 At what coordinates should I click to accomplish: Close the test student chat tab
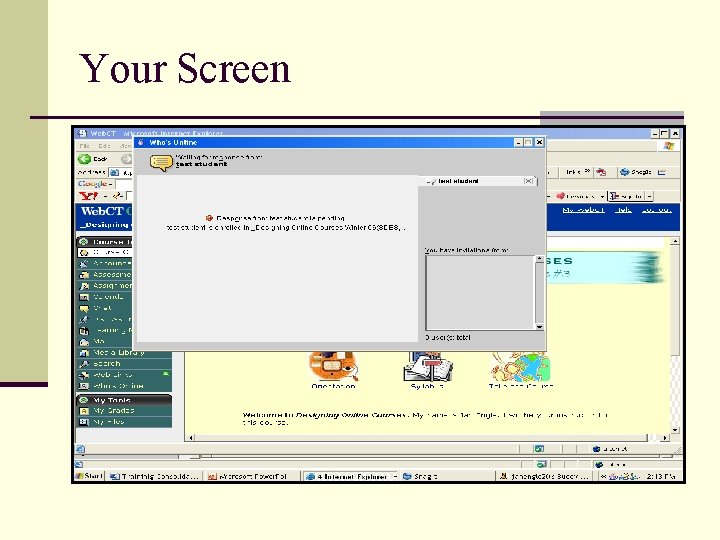(x=529, y=181)
